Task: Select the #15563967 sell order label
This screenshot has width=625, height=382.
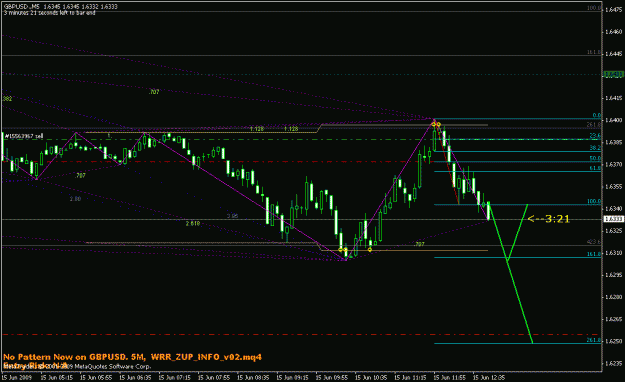Action: 24,136
